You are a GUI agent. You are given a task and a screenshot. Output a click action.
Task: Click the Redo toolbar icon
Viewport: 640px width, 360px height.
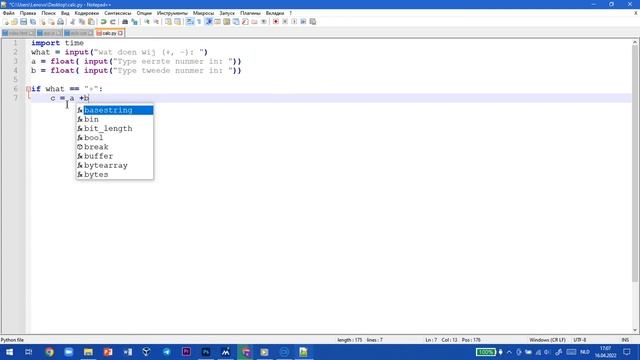[113, 22]
